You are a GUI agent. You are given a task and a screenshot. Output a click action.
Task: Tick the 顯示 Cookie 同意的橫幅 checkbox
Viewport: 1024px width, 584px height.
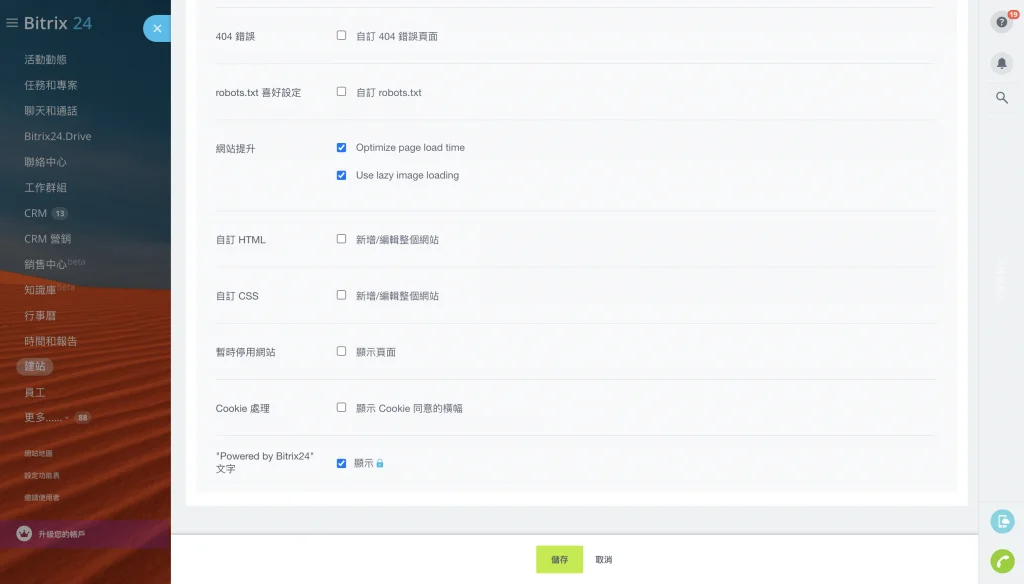(341, 407)
